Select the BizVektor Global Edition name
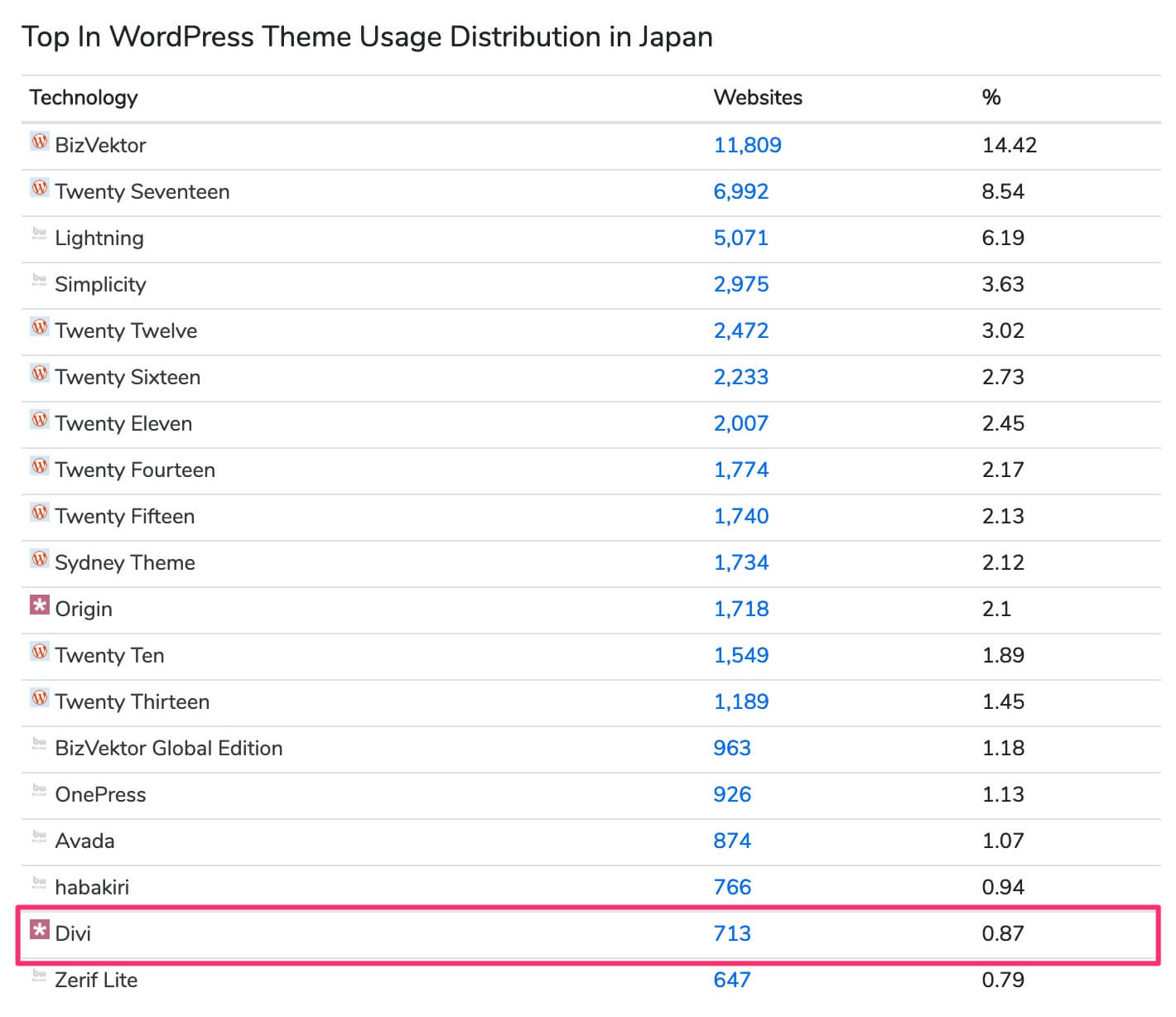The width and height of the screenshot is (1176, 1017). click(169, 748)
